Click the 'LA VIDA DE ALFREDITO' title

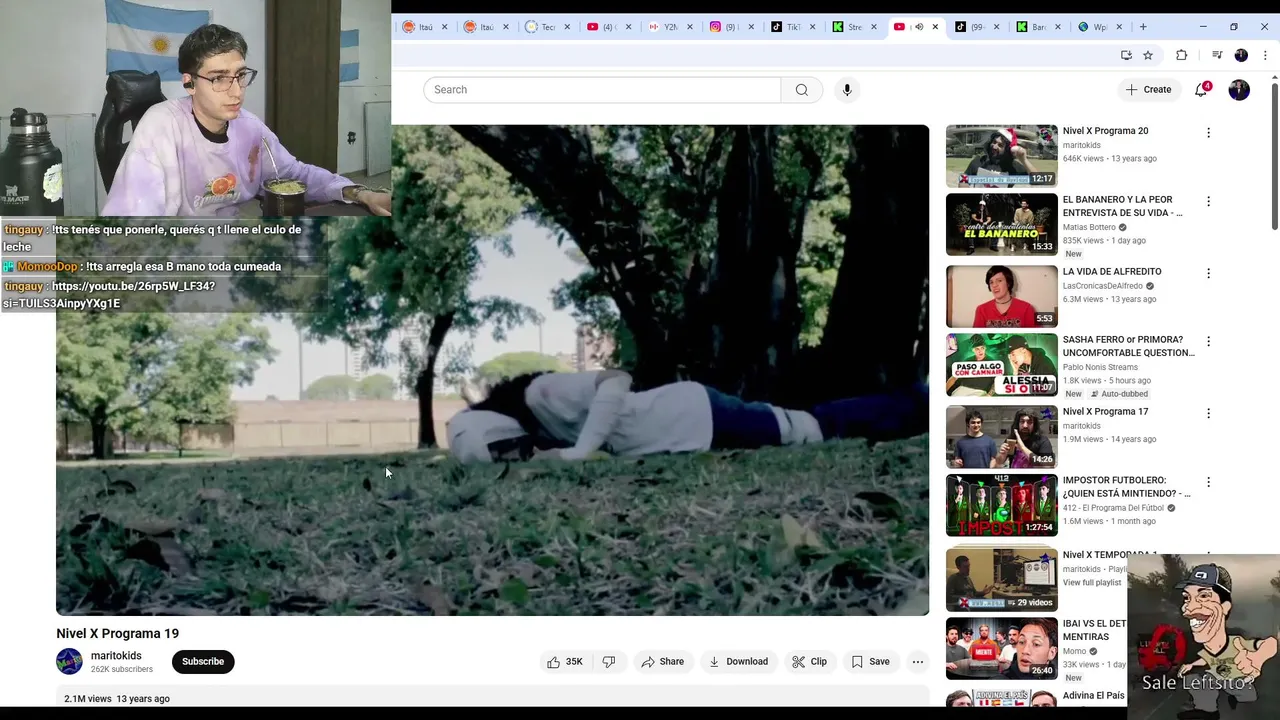pyautogui.click(x=1112, y=272)
